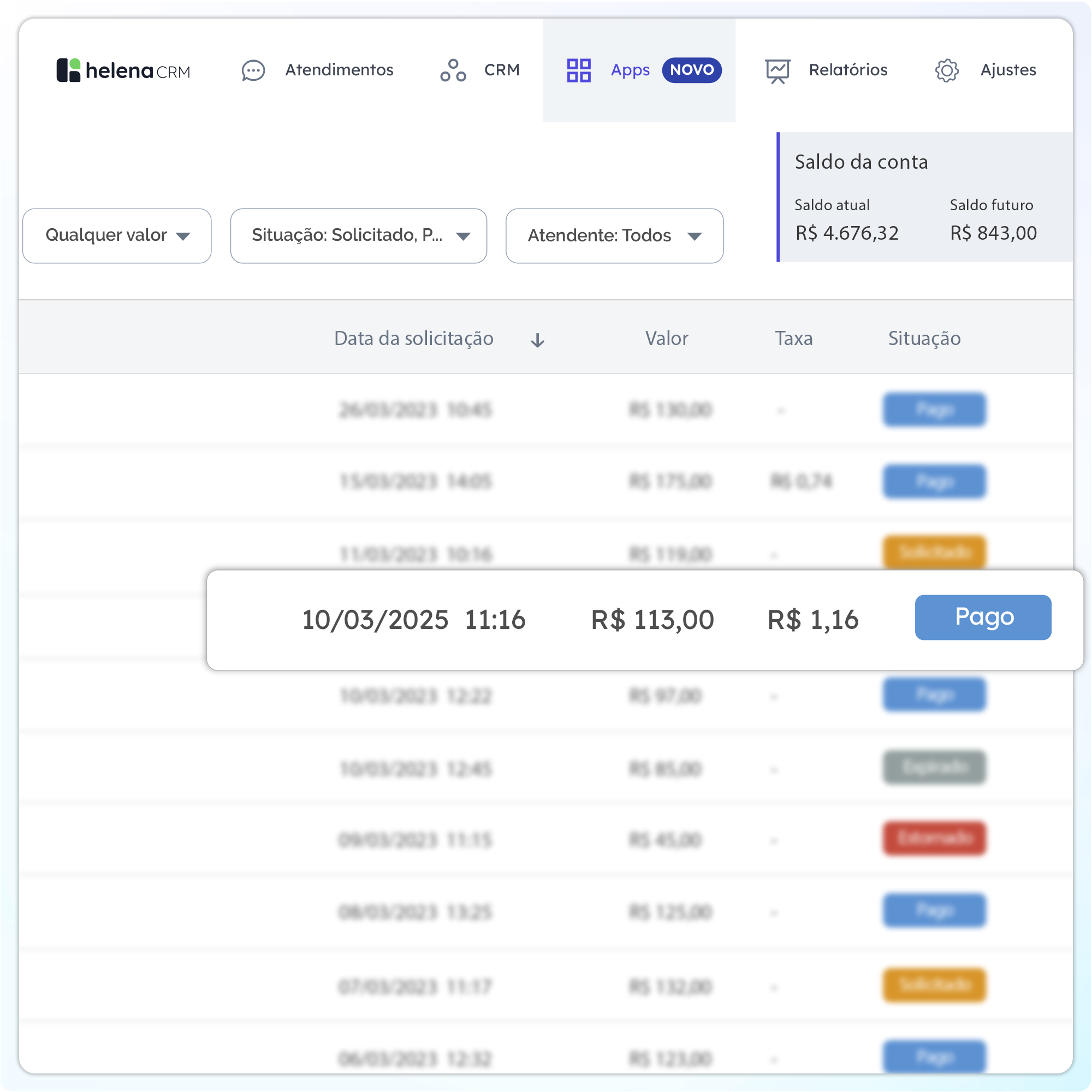Switch to the Atendimentos tab

point(339,70)
